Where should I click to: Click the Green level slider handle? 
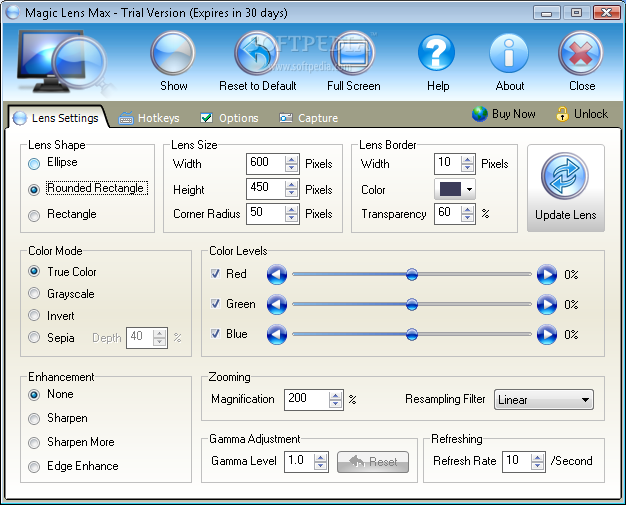(412, 304)
